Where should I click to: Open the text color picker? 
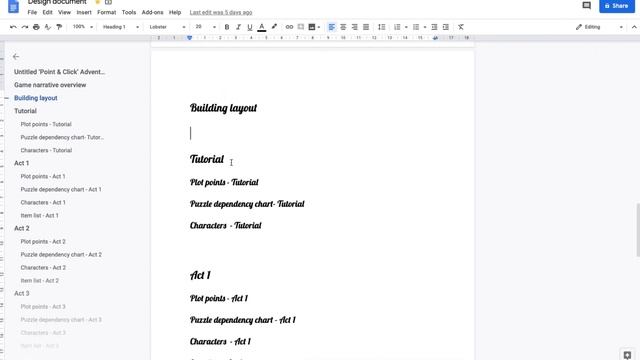click(262, 27)
